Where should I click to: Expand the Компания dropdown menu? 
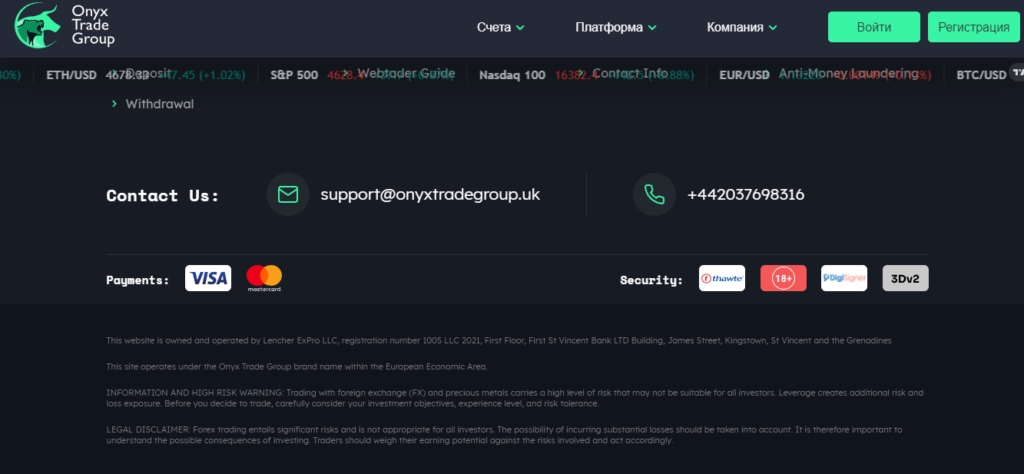[x=742, y=27]
